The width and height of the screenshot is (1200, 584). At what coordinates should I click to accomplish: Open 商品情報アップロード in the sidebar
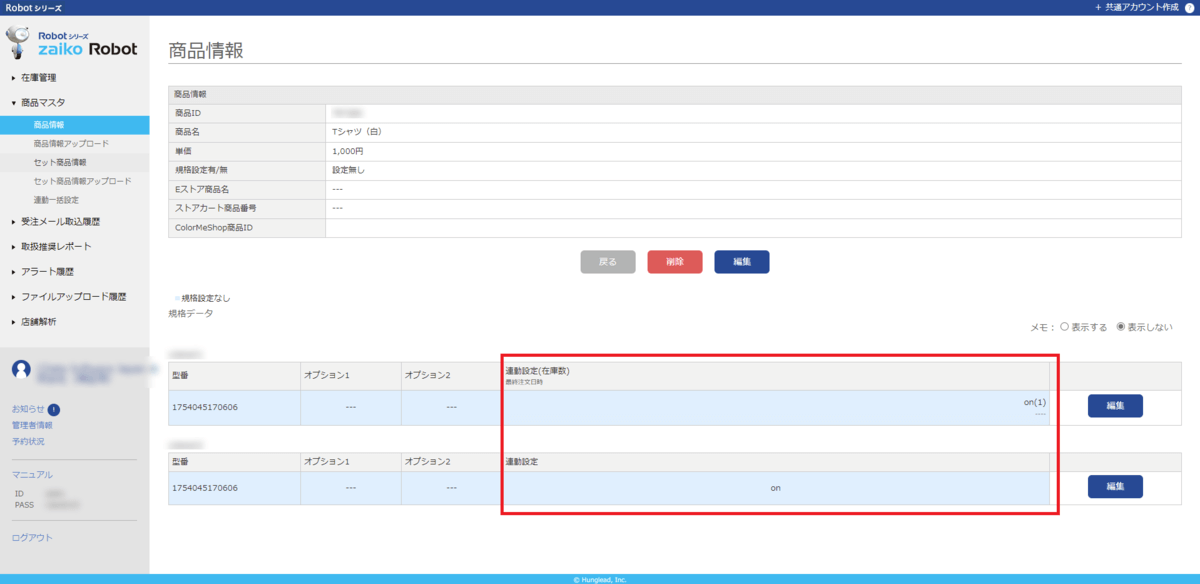click(x=71, y=144)
